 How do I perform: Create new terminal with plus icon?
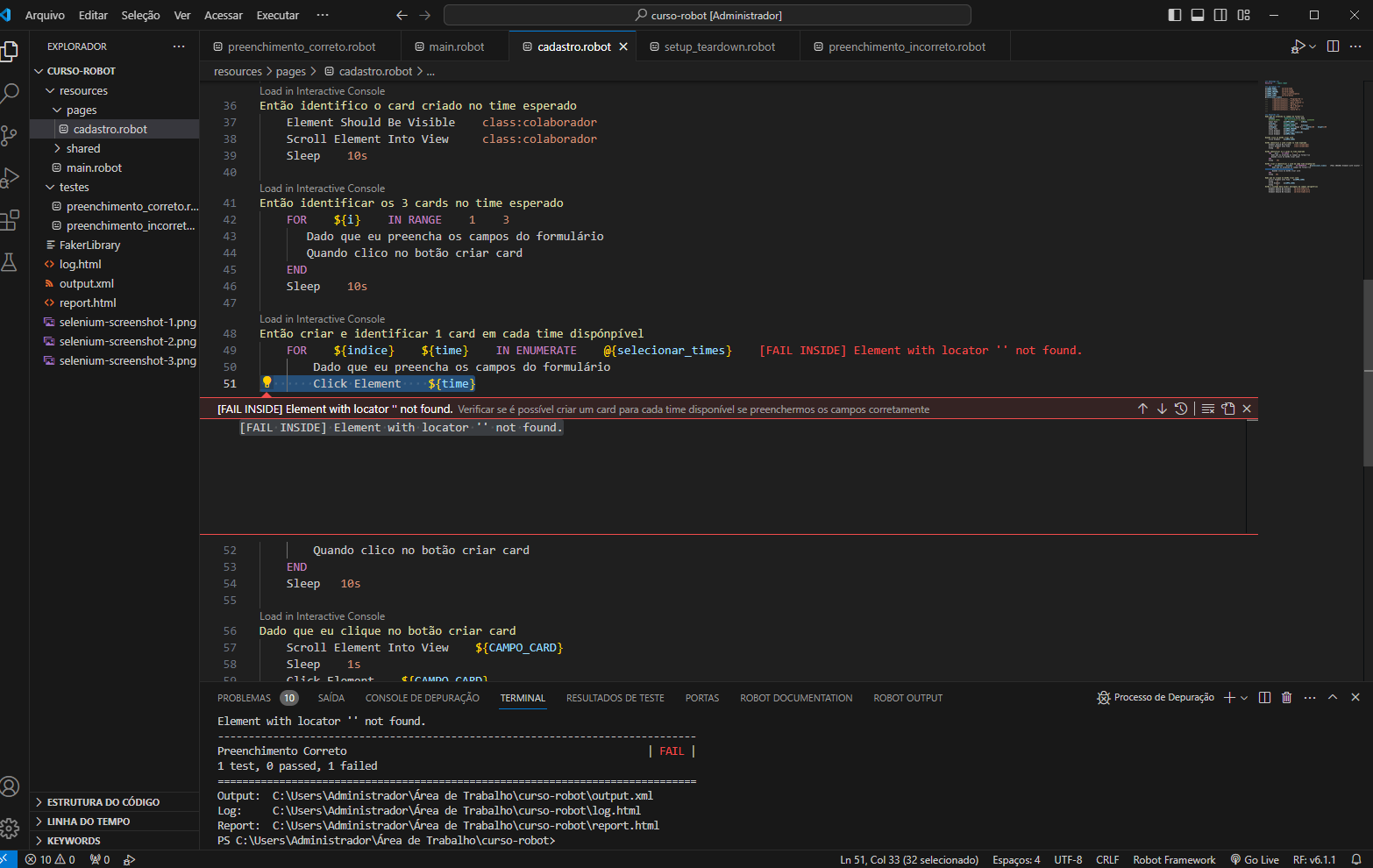pos(1229,697)
